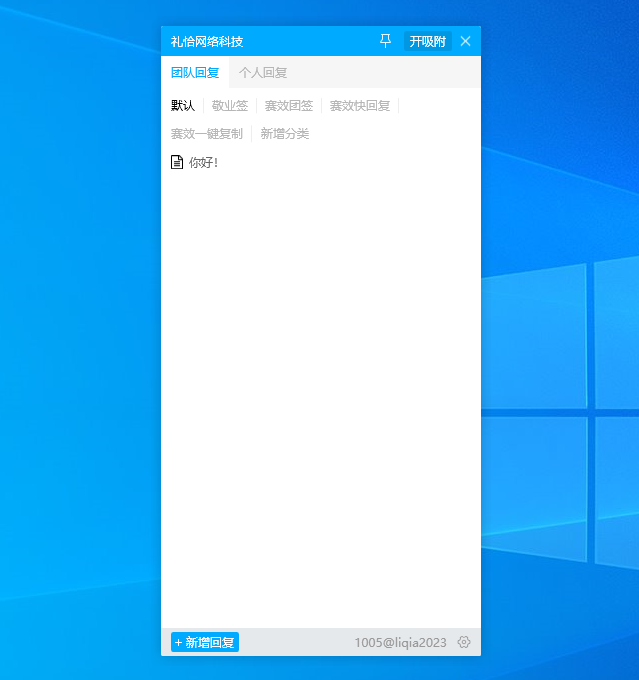Select the 敬业签 category

(x=230, y=105)
